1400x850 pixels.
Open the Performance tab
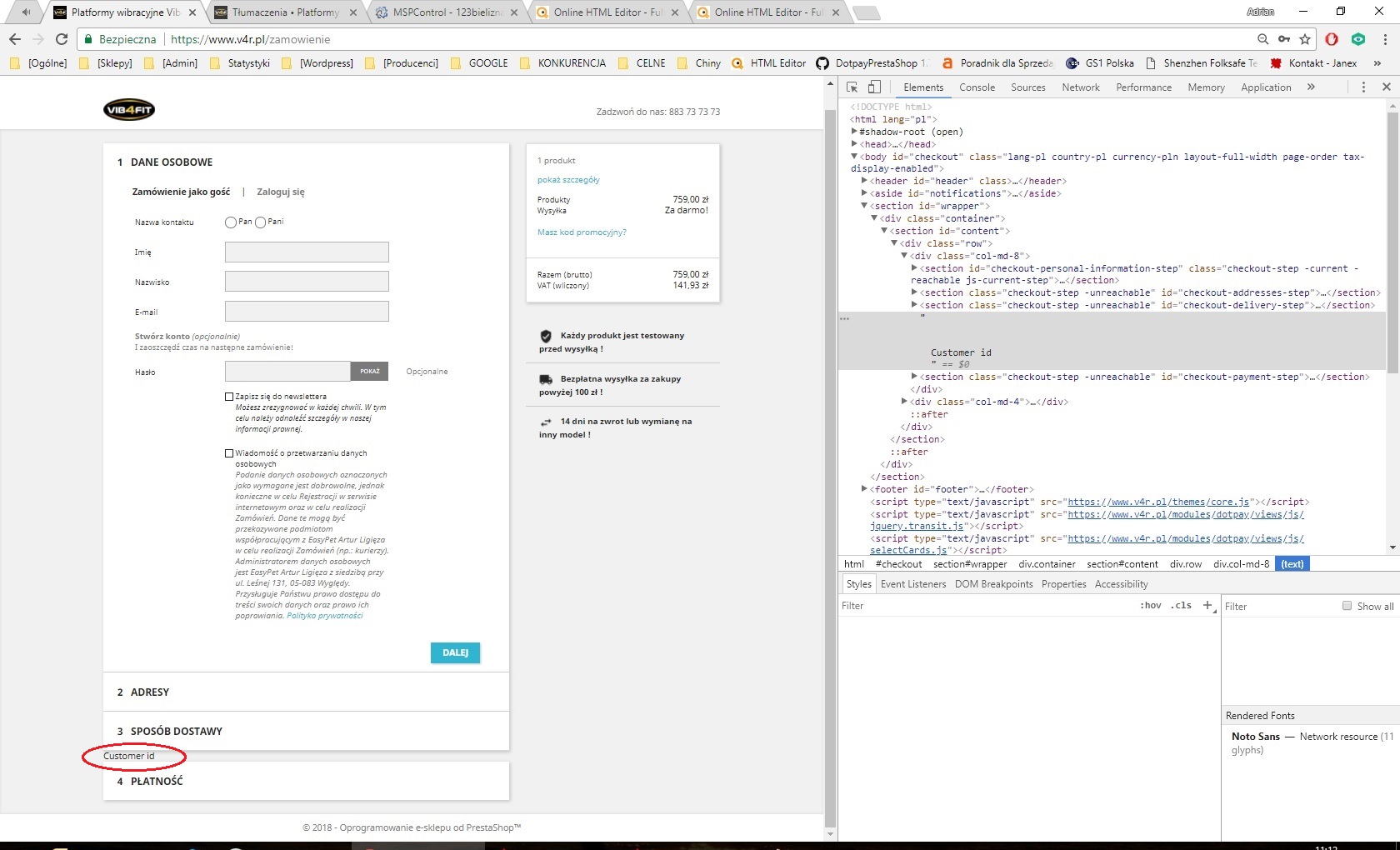(1143, 87)
